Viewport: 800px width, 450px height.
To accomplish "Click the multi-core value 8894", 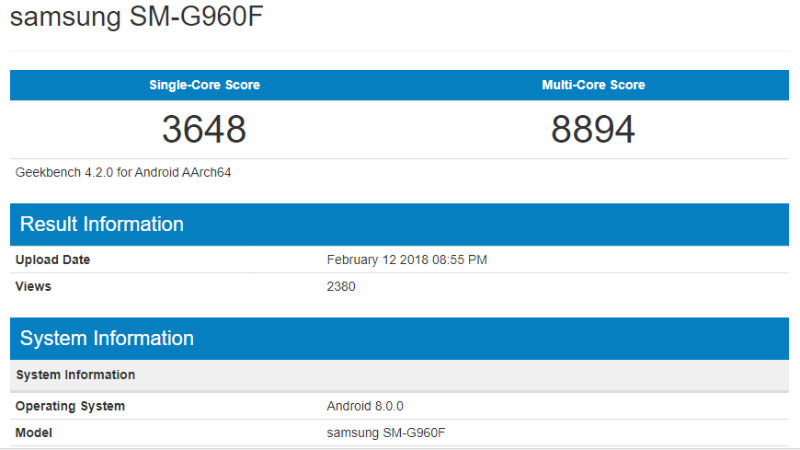I will pos(593,129).
